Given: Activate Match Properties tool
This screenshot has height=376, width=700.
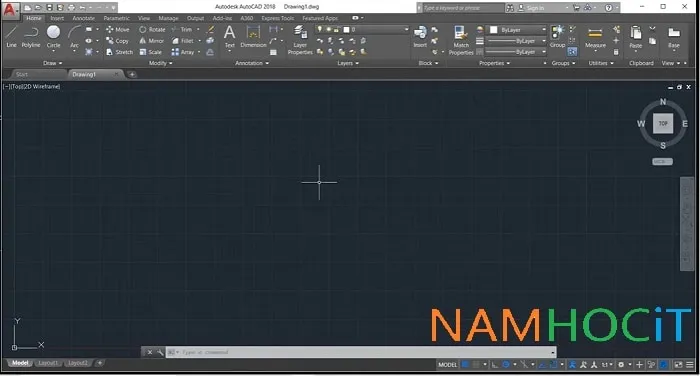Looking at the screenshot, I should click(x=461, y=40).
